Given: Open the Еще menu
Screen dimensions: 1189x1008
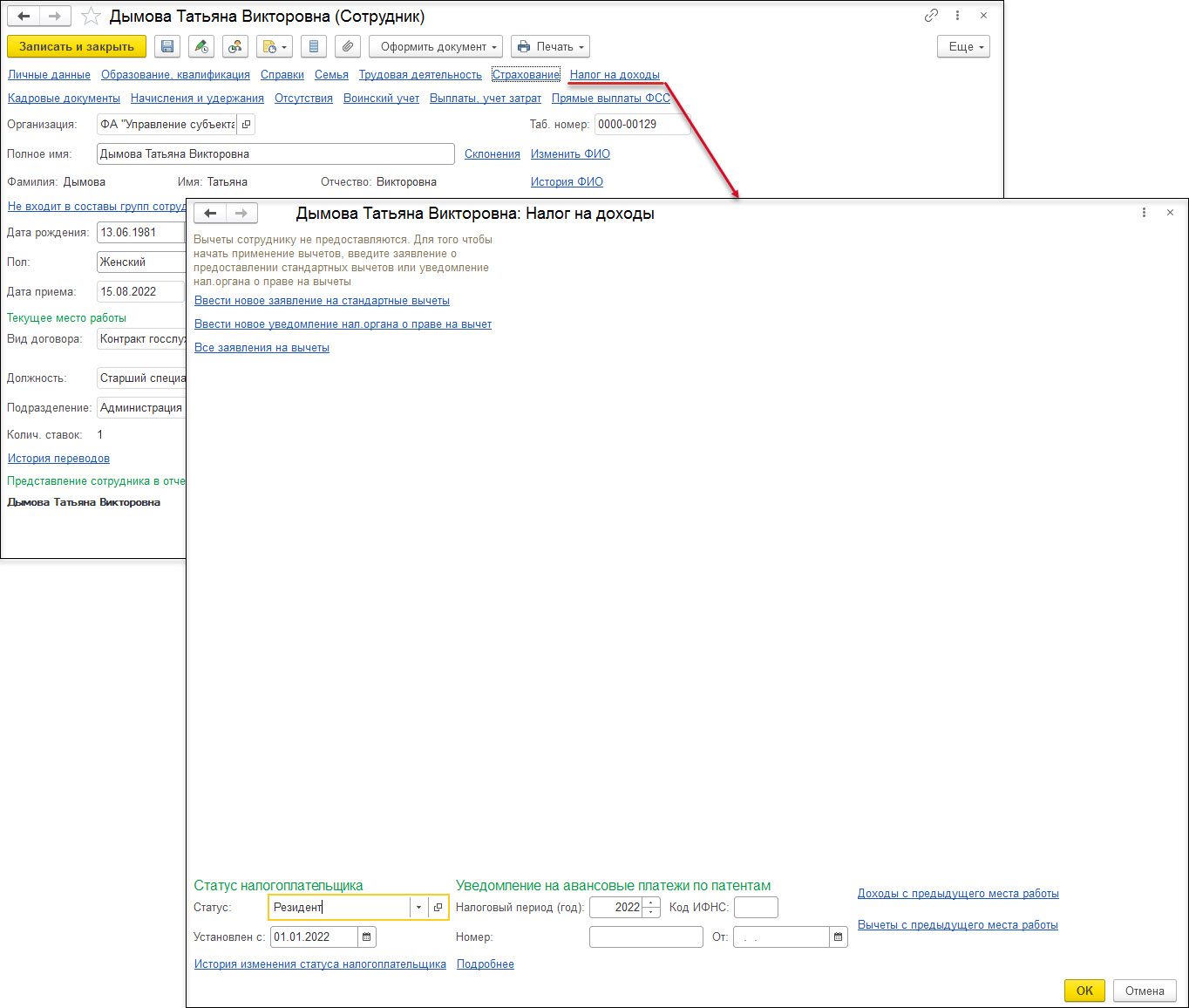Looking at the screenshot, I should [964, 46].
